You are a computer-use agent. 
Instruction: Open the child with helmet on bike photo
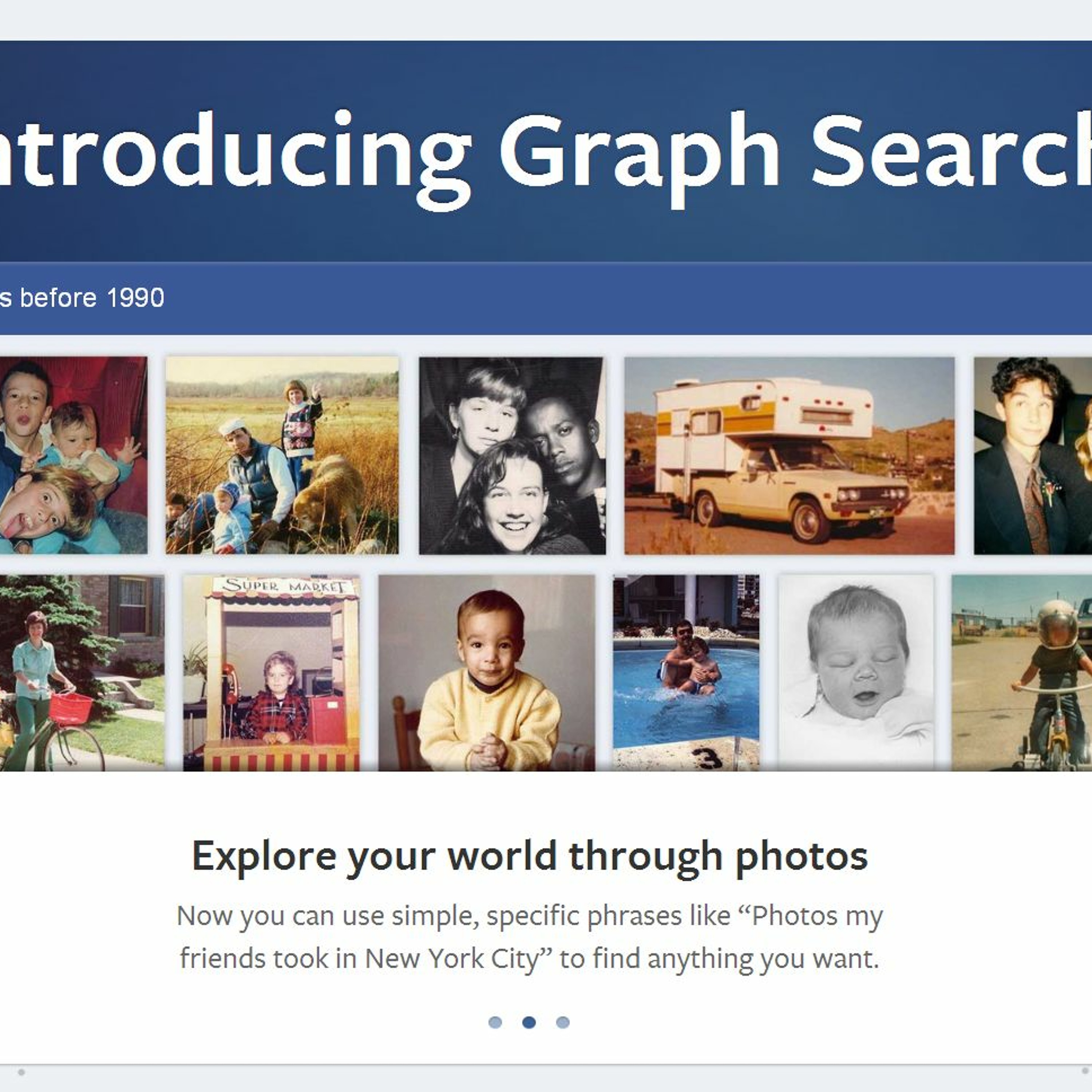[1022, 673]
